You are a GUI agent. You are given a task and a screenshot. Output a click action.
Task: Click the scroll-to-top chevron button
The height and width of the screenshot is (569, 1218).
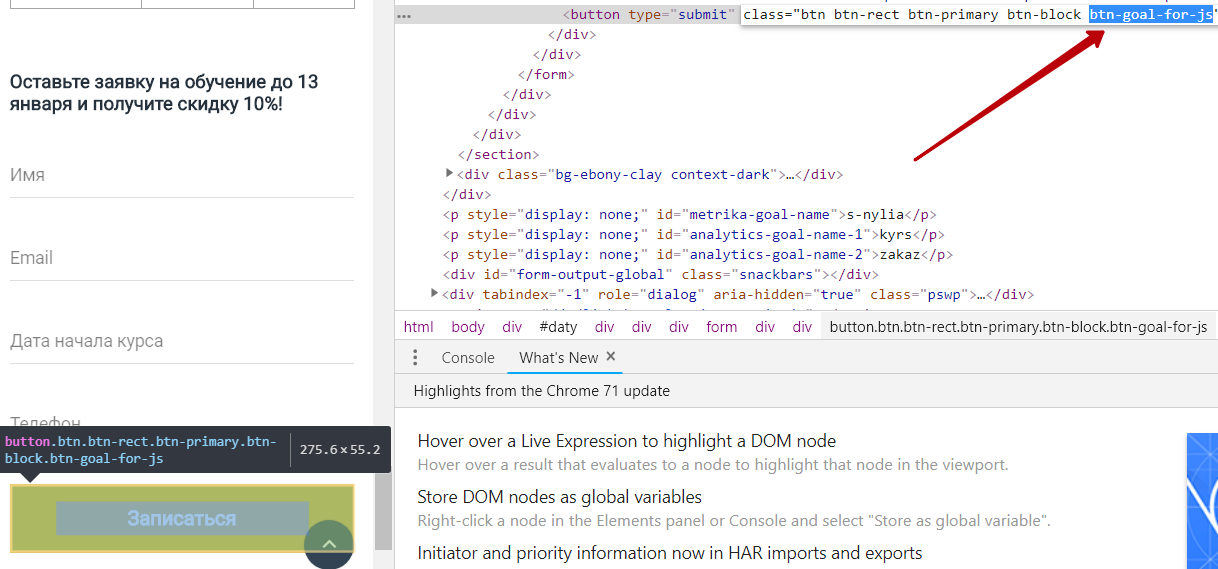point(329,544)
